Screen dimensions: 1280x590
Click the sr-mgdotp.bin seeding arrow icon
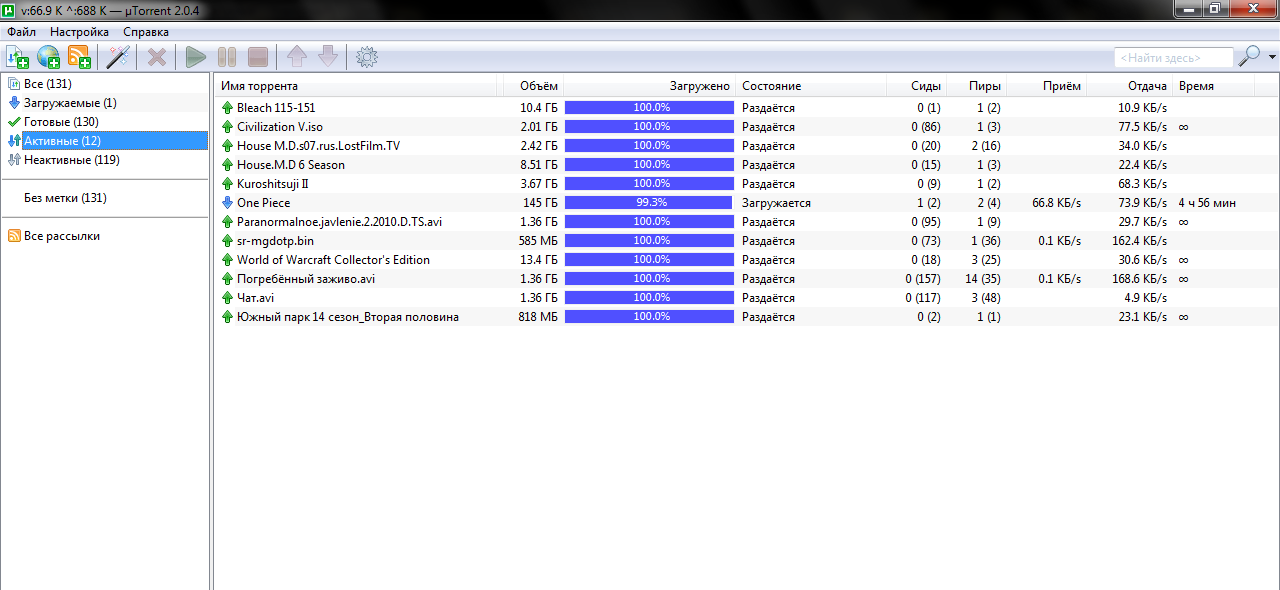[x=226, y=240]
